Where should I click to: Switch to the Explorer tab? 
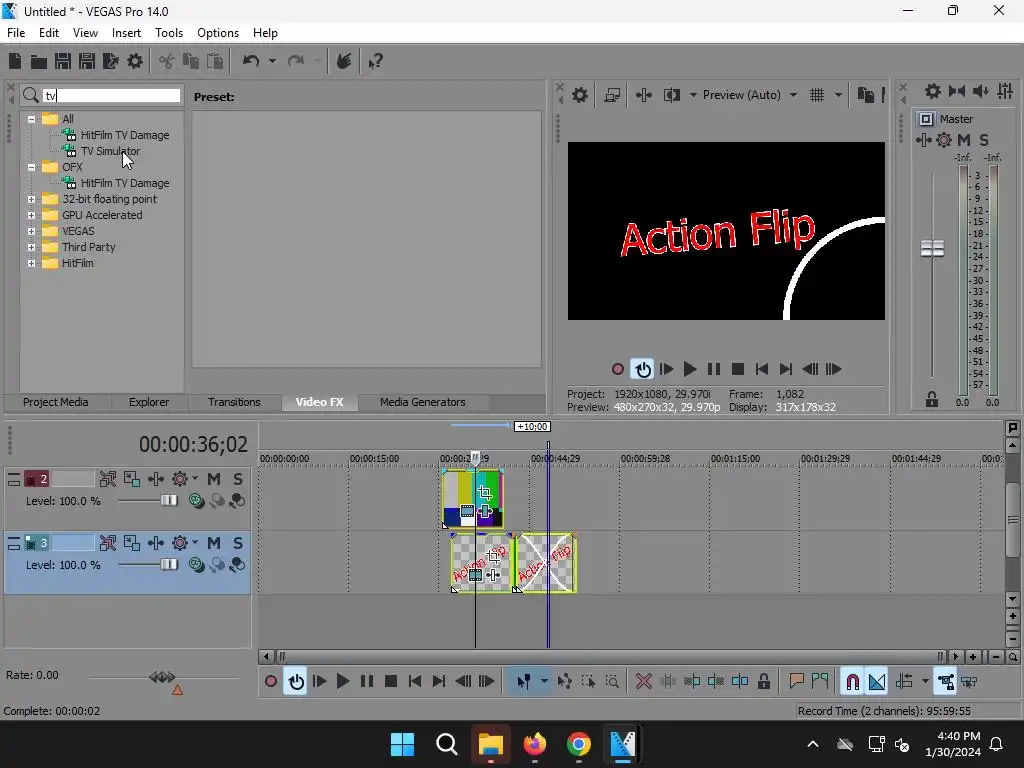coord(149,402)
